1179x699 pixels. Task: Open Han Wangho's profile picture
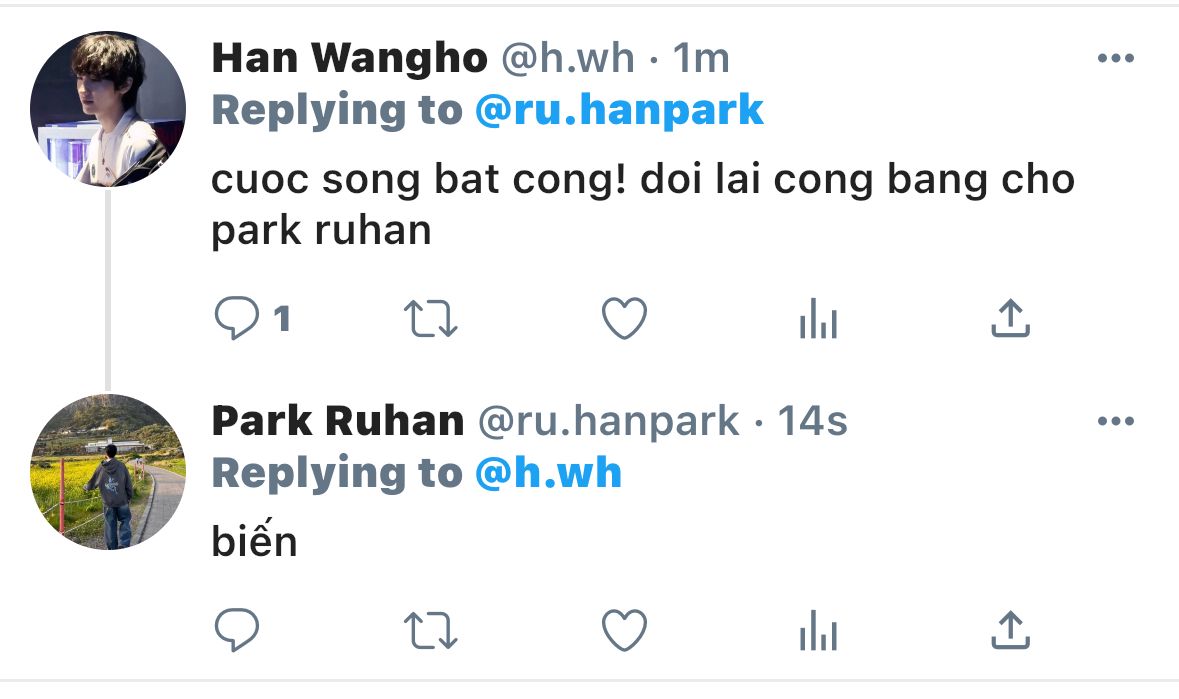click(x=108, y=108)
